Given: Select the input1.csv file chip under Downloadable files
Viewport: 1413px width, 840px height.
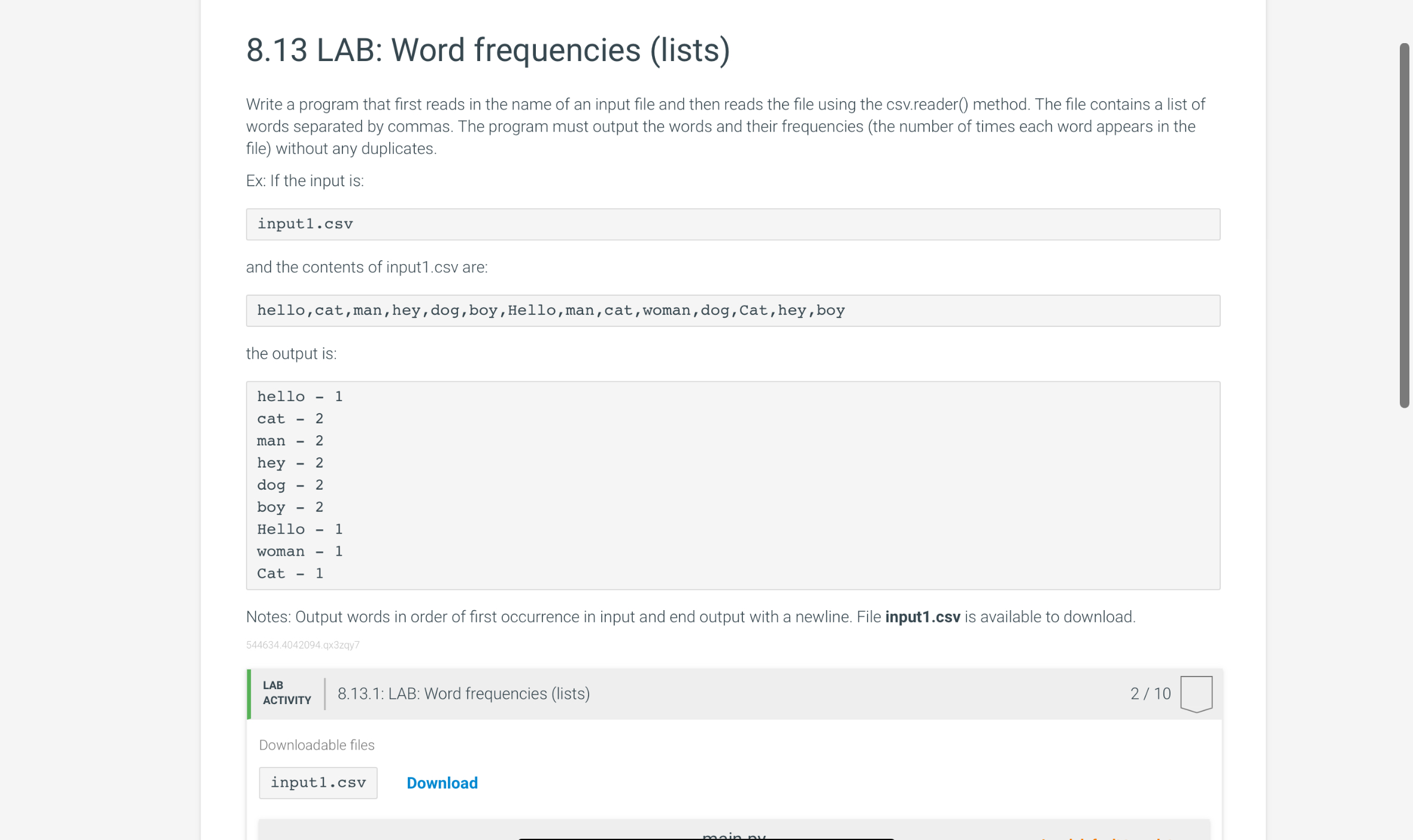Looking at the screenshot, I should 318,782.
